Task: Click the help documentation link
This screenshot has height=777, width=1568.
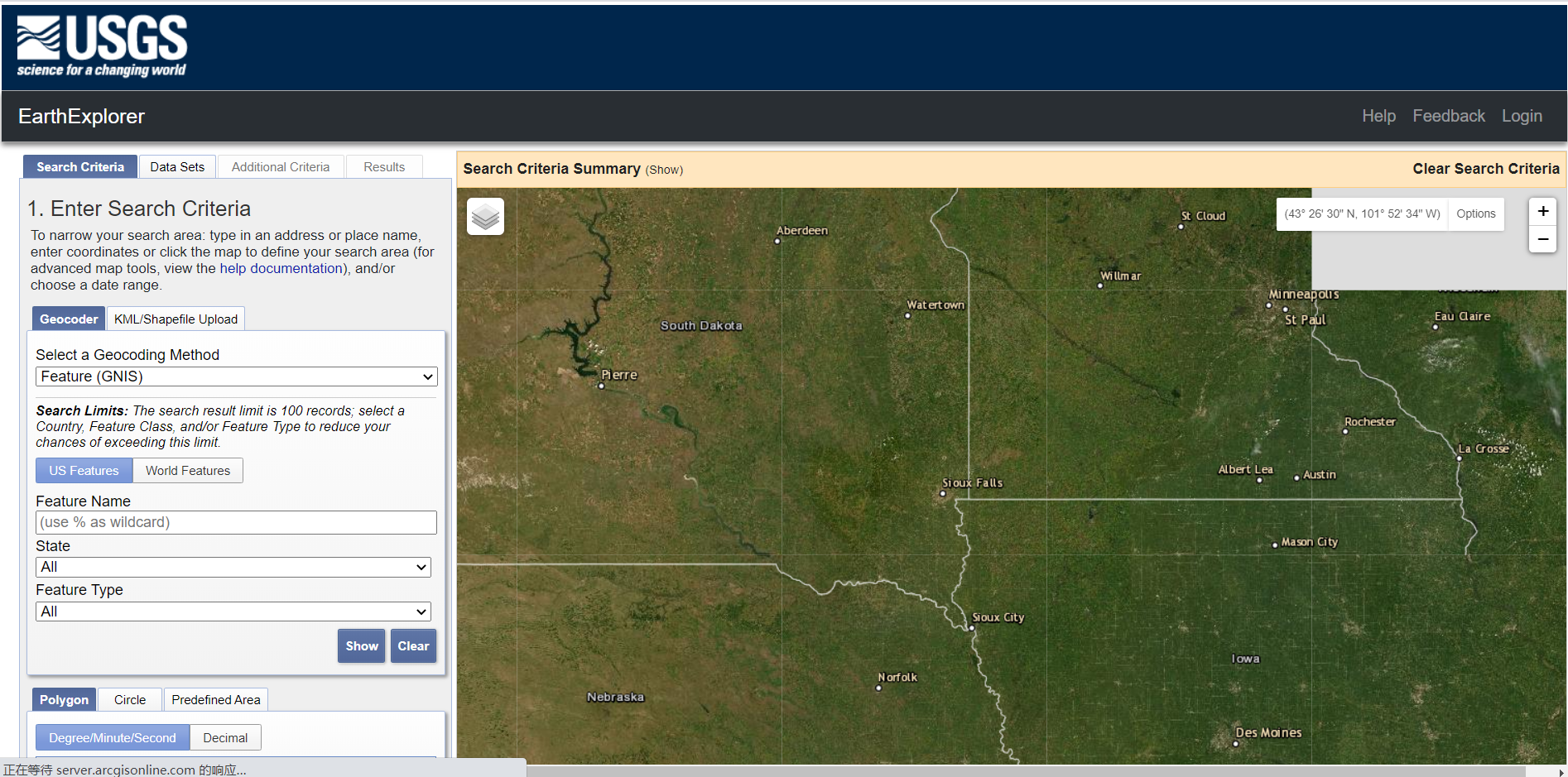Action: [x=281, y=269]
